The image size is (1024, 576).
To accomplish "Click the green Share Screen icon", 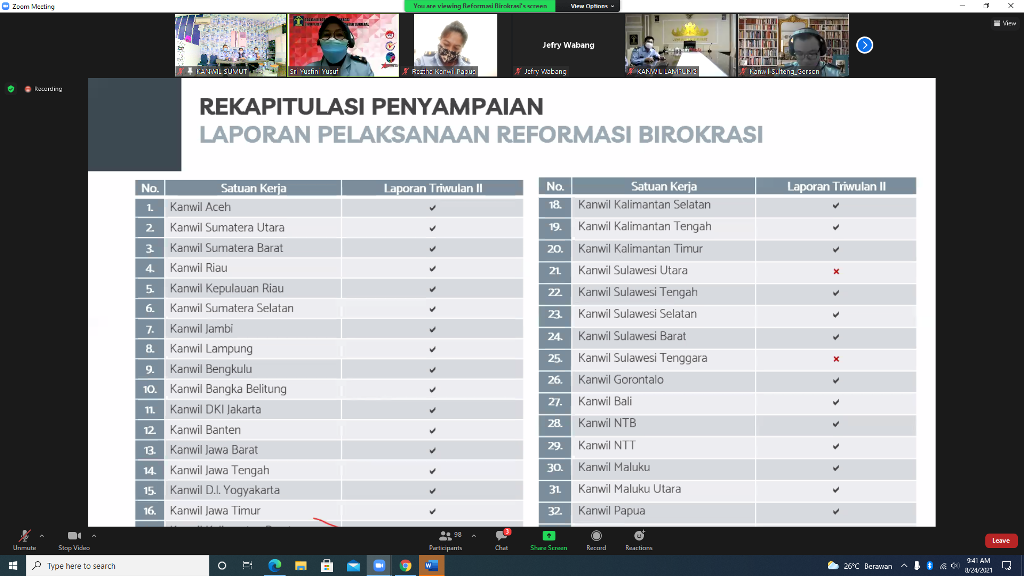I will [548, 537].
